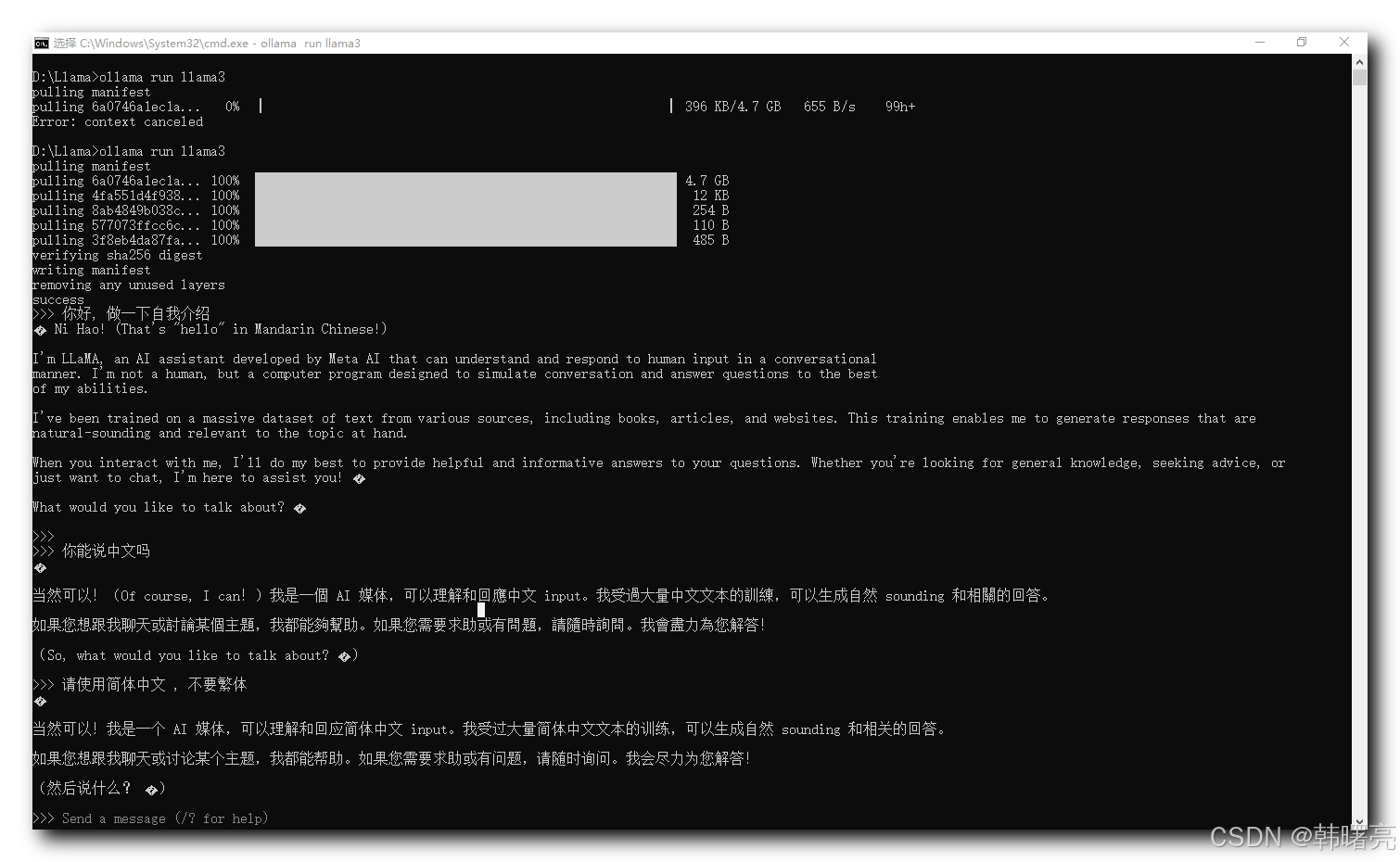Click the '(然后说什么?' line
This screenshot has height=862, width=1400.
102,789
